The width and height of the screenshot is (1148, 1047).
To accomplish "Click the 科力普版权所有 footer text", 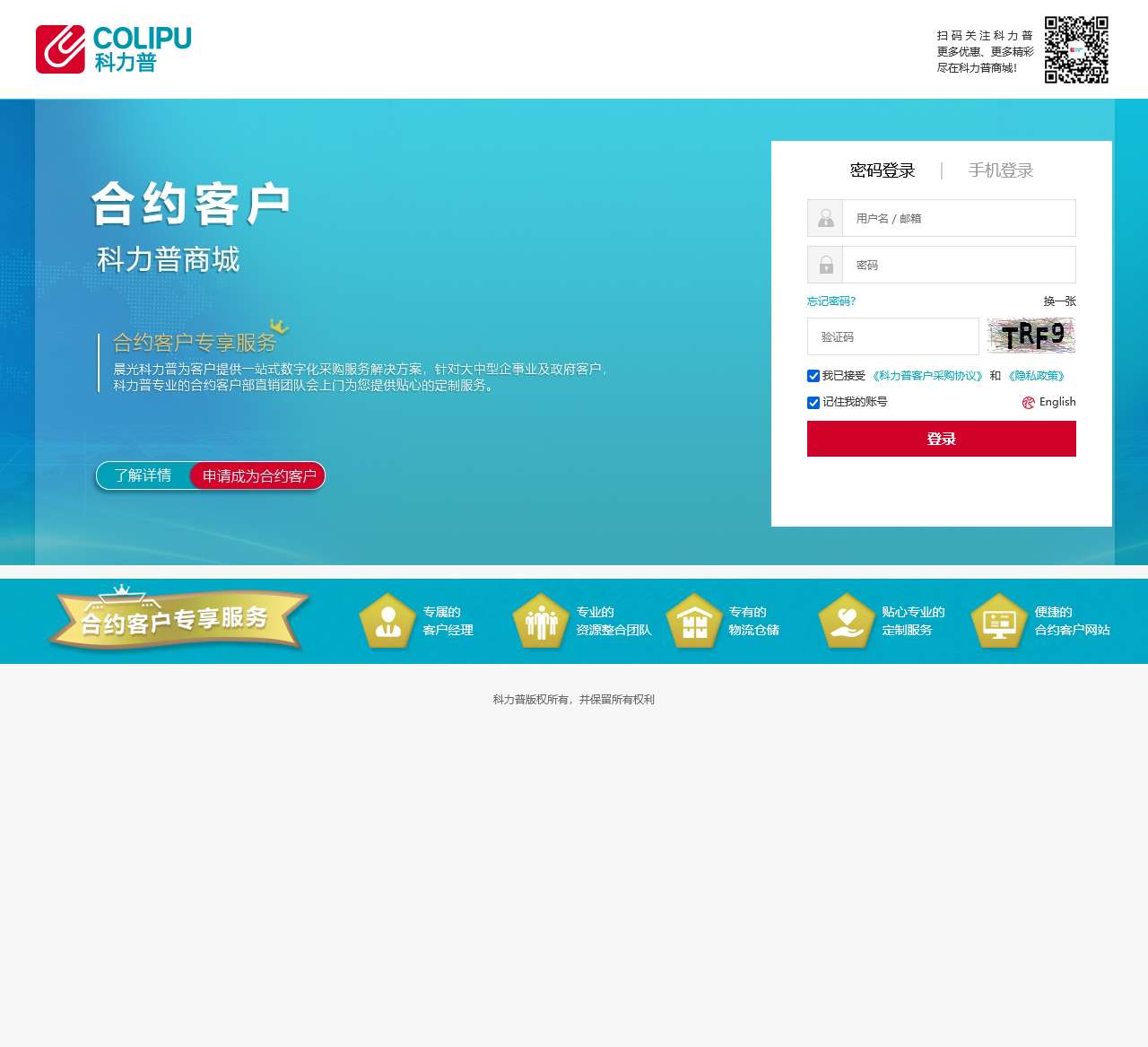I will 574,700.
